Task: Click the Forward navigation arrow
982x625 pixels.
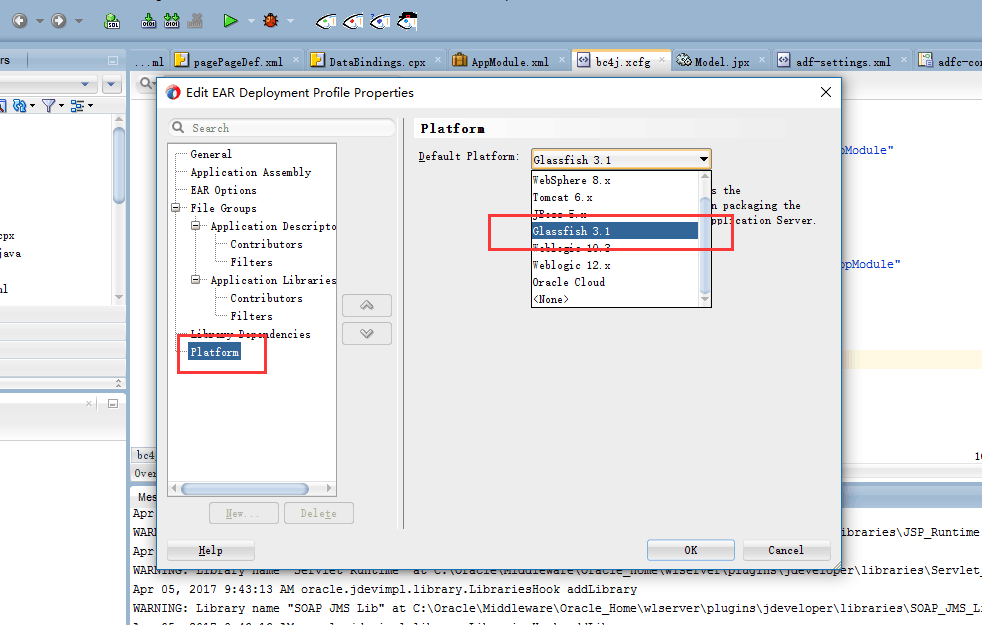Action: [x=58, y=21]
